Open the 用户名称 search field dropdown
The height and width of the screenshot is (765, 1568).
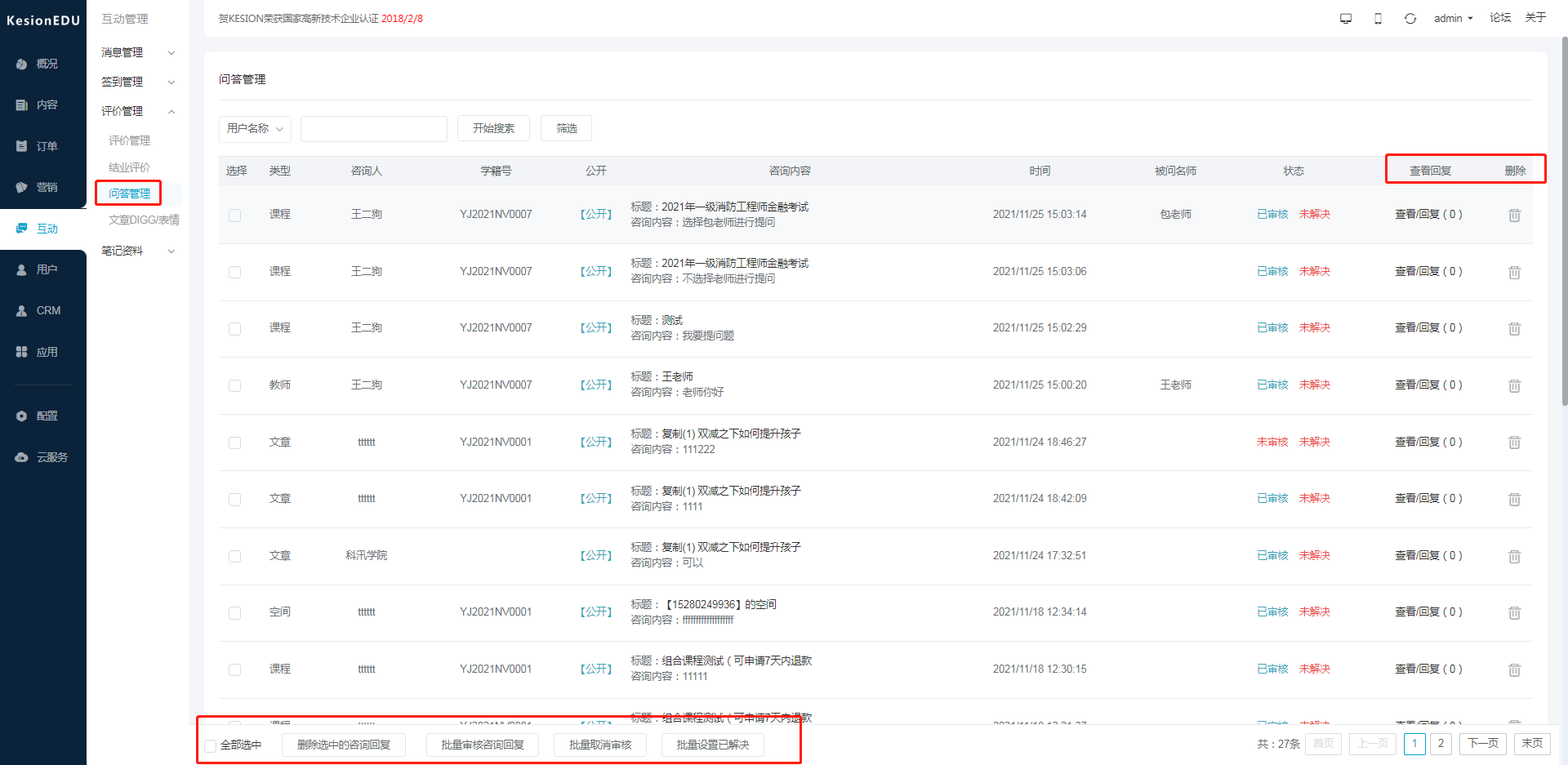pyautogui.click(x=255, y=129)
